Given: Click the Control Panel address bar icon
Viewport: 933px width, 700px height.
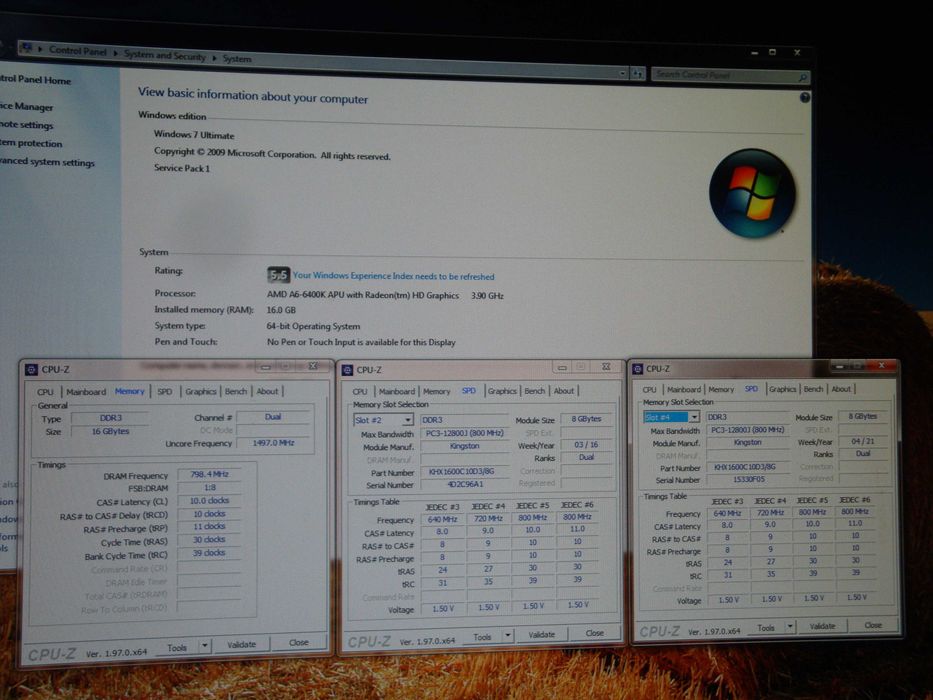Looking at the screenshot, I should click(26, 48).
